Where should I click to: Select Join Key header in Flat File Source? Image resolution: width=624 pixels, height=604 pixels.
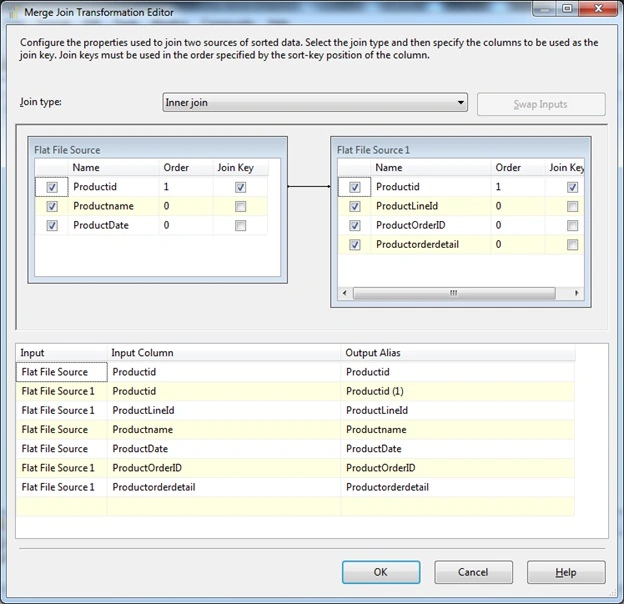(241, 168)
